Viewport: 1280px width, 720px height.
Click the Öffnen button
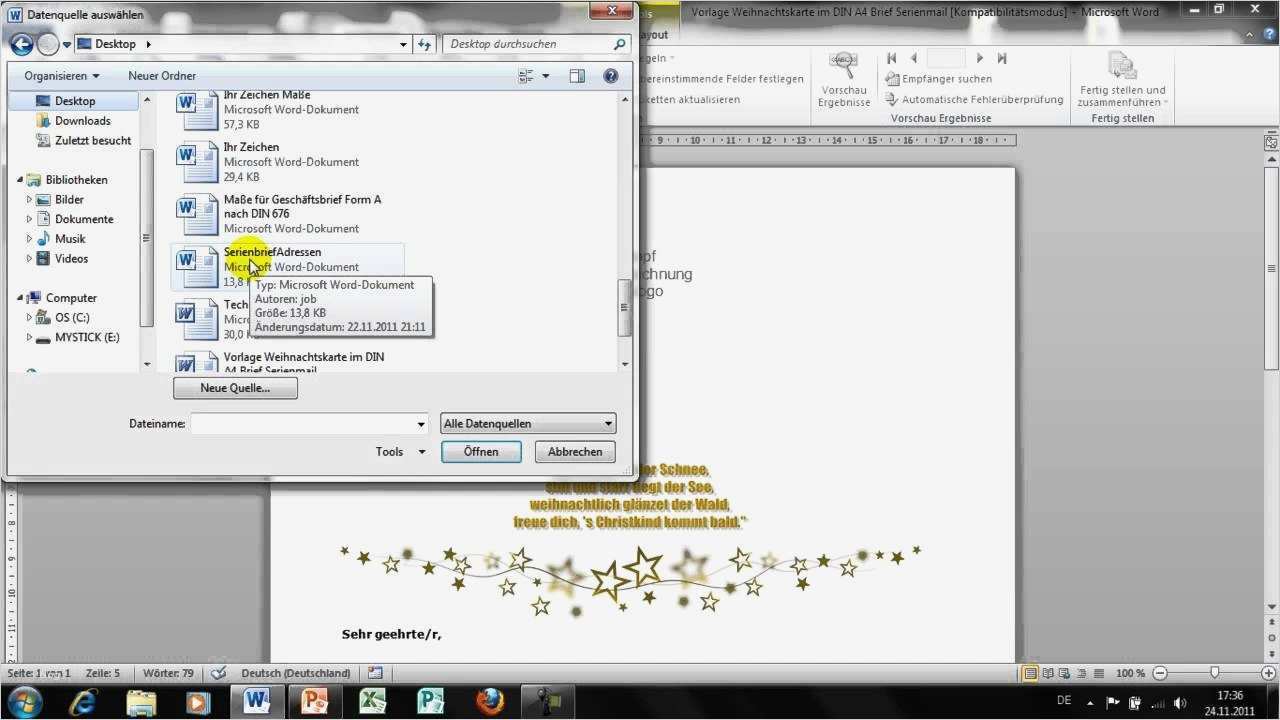(x=481, y=452)
